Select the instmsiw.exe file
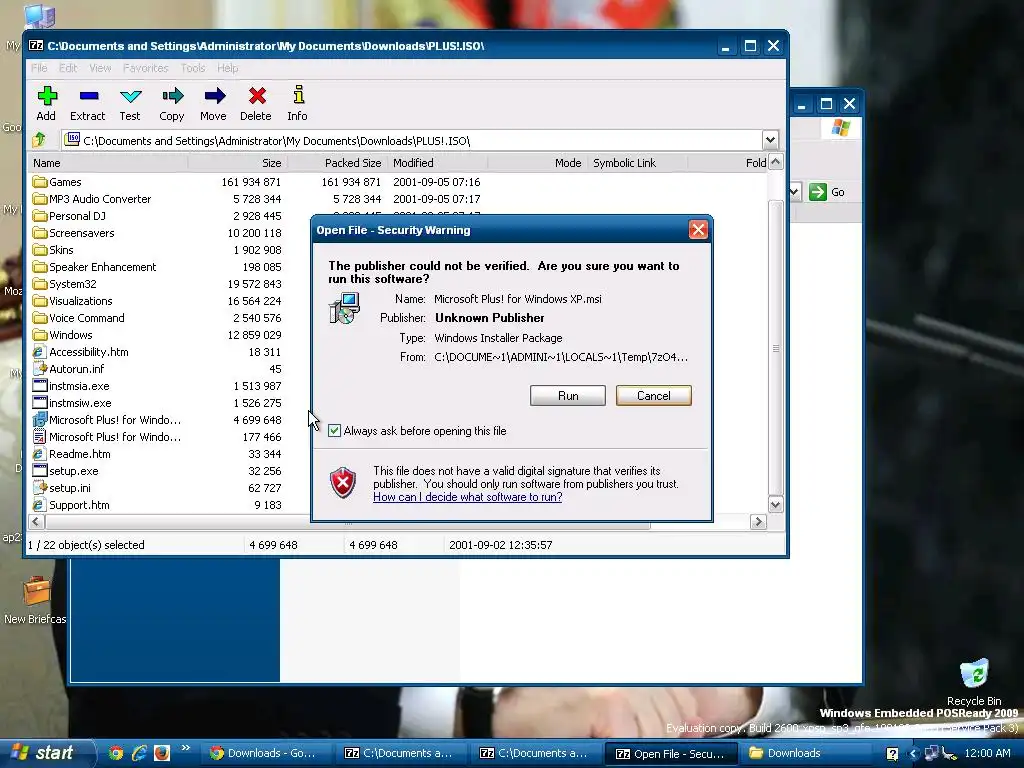The height and width of the screenshot is (768, 1024). (x=72, y=403)
